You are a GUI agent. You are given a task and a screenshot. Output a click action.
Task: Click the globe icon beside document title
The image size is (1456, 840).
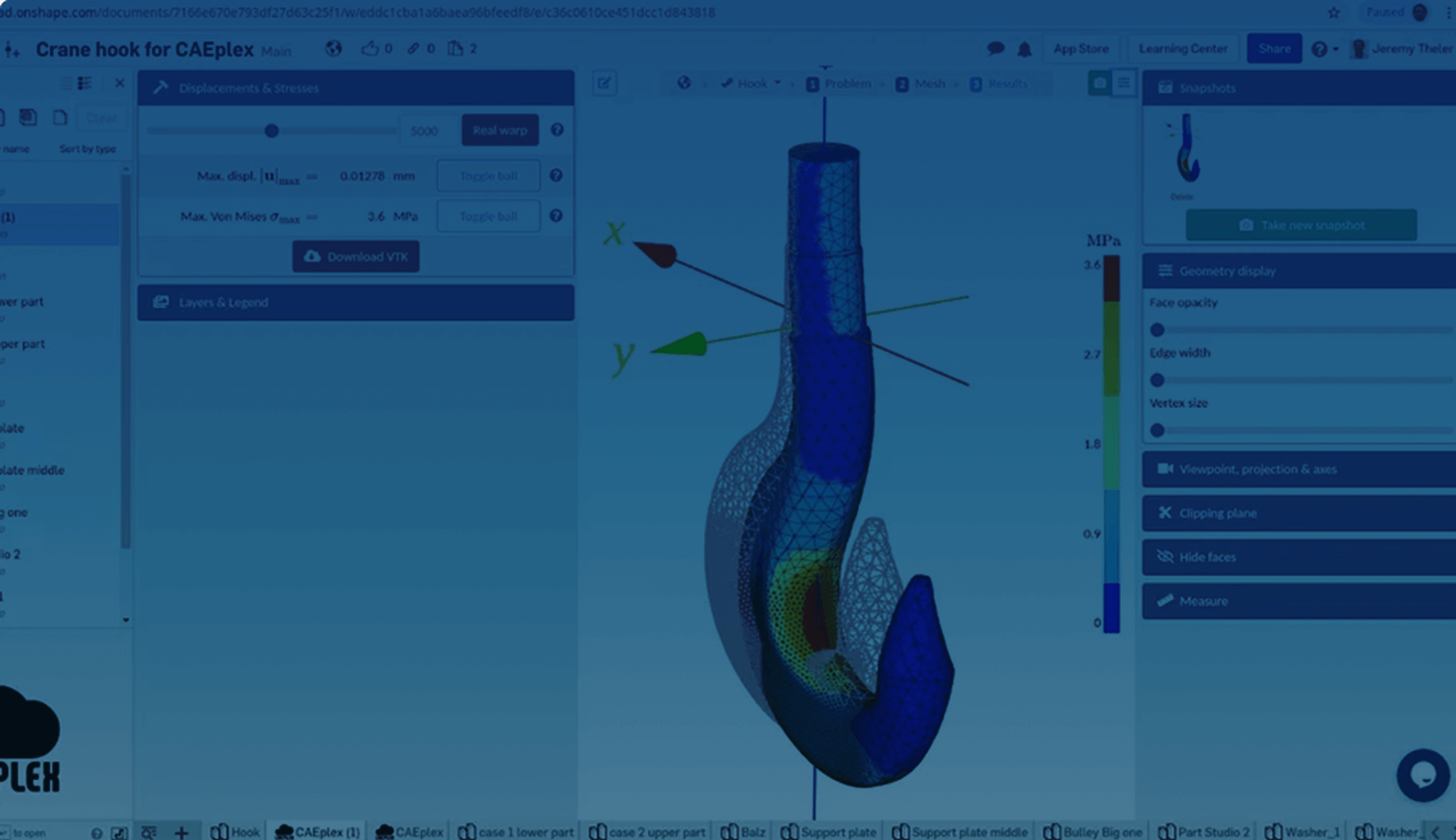click(x=334, y=49)
